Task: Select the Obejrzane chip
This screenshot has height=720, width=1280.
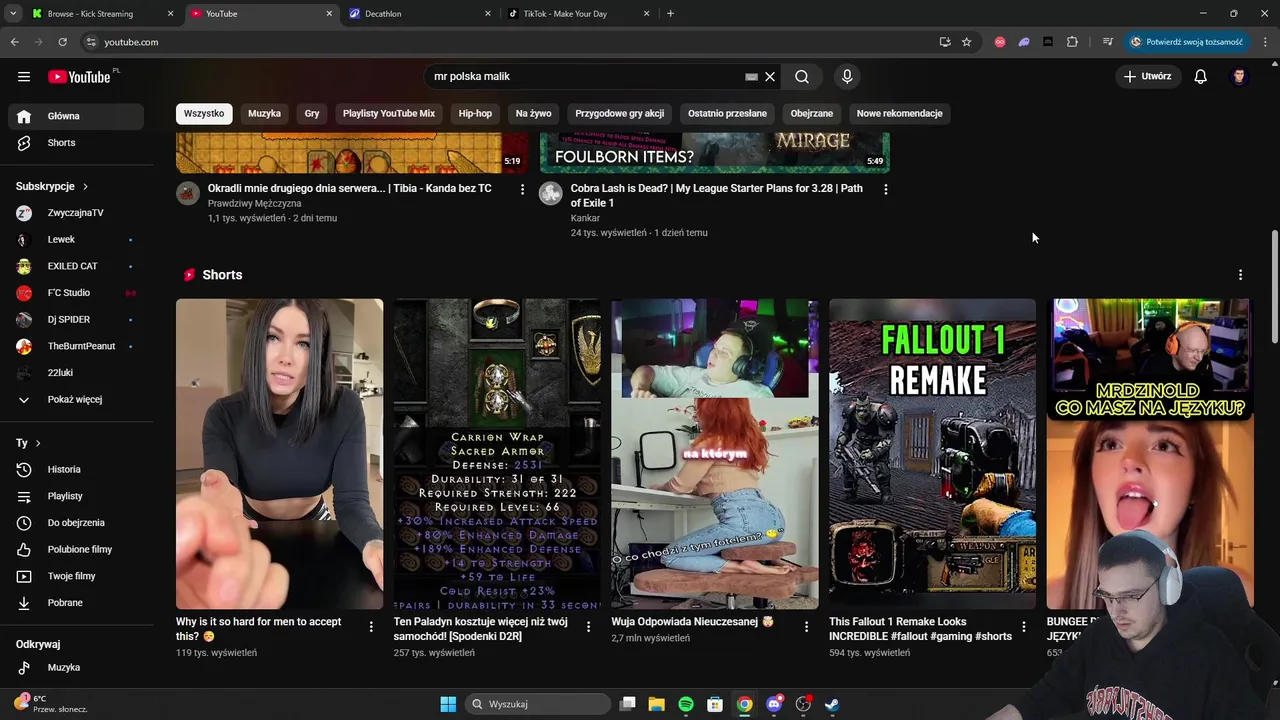Action: coord(812,113)
